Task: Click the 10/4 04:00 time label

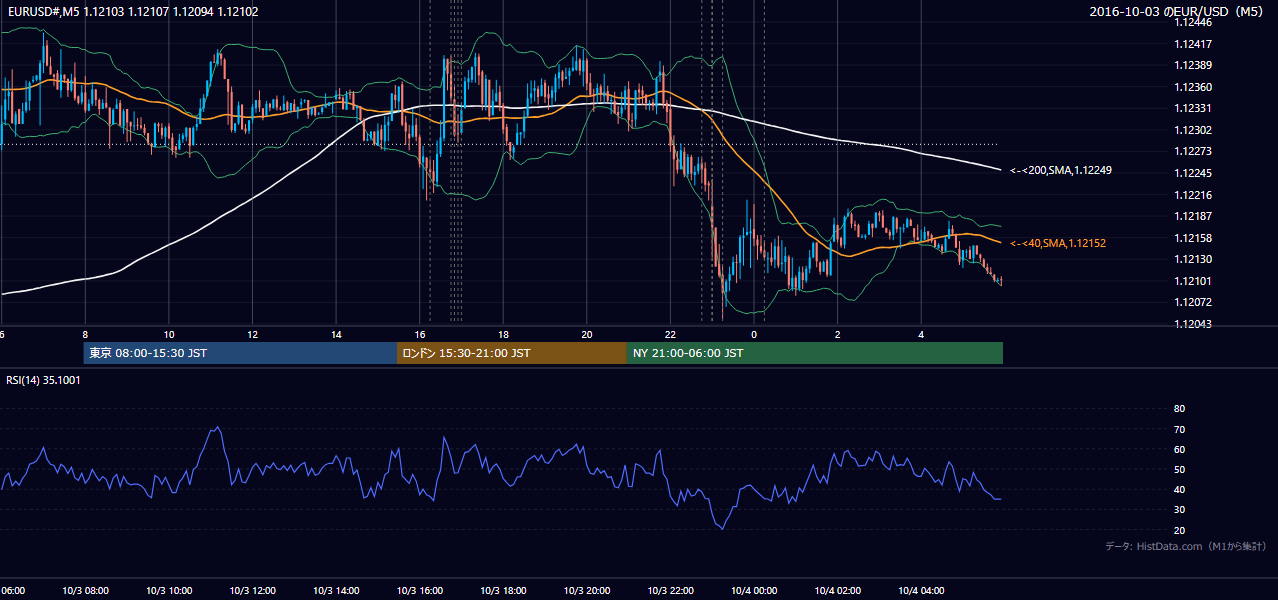Action: (921, 591)
